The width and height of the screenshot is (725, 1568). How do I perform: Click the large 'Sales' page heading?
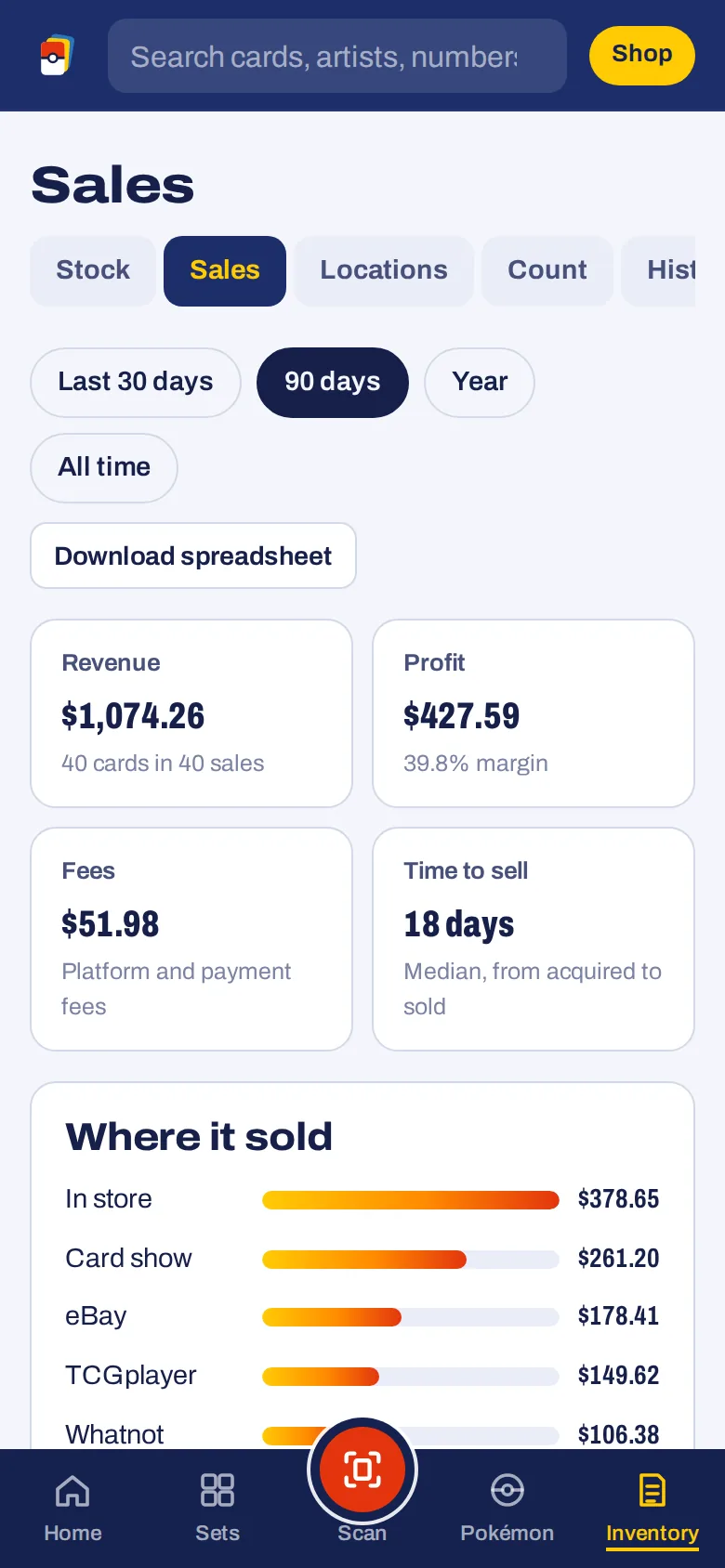click(x=112, y=185)
